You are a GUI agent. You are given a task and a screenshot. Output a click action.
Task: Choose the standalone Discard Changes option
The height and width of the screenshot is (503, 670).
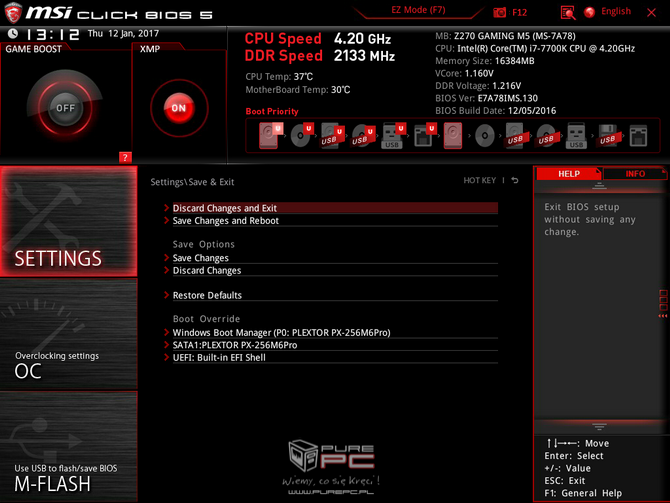[335, 271]
